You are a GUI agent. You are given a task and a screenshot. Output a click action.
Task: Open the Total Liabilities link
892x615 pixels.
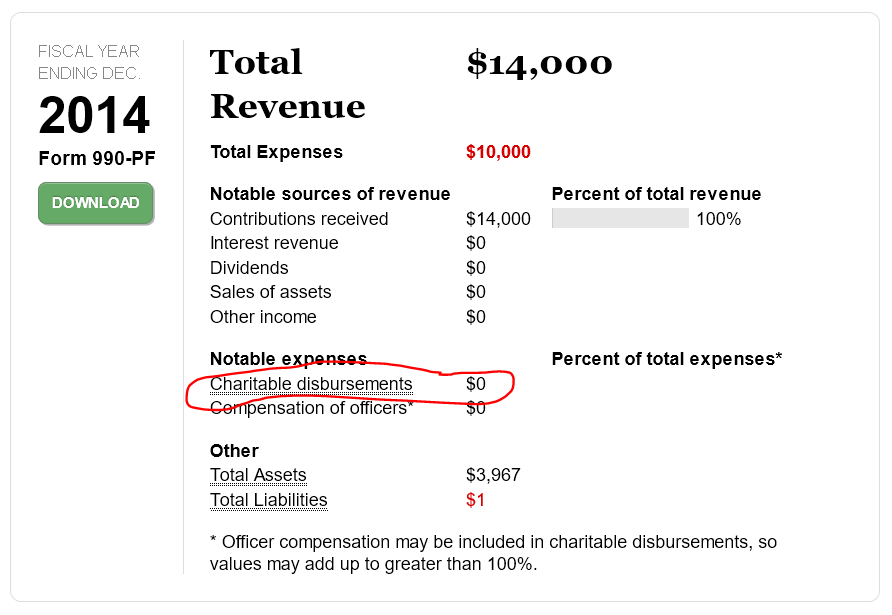tap(268, 500)
